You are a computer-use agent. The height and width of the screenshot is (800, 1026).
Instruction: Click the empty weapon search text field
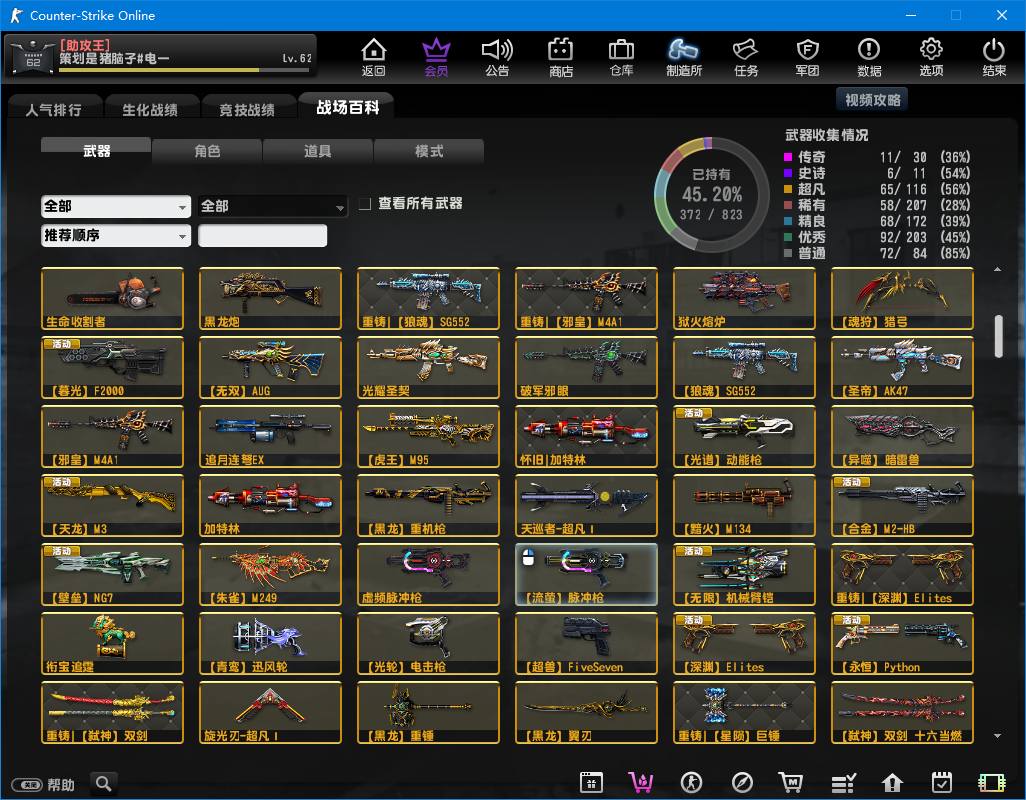click(262, 235)
